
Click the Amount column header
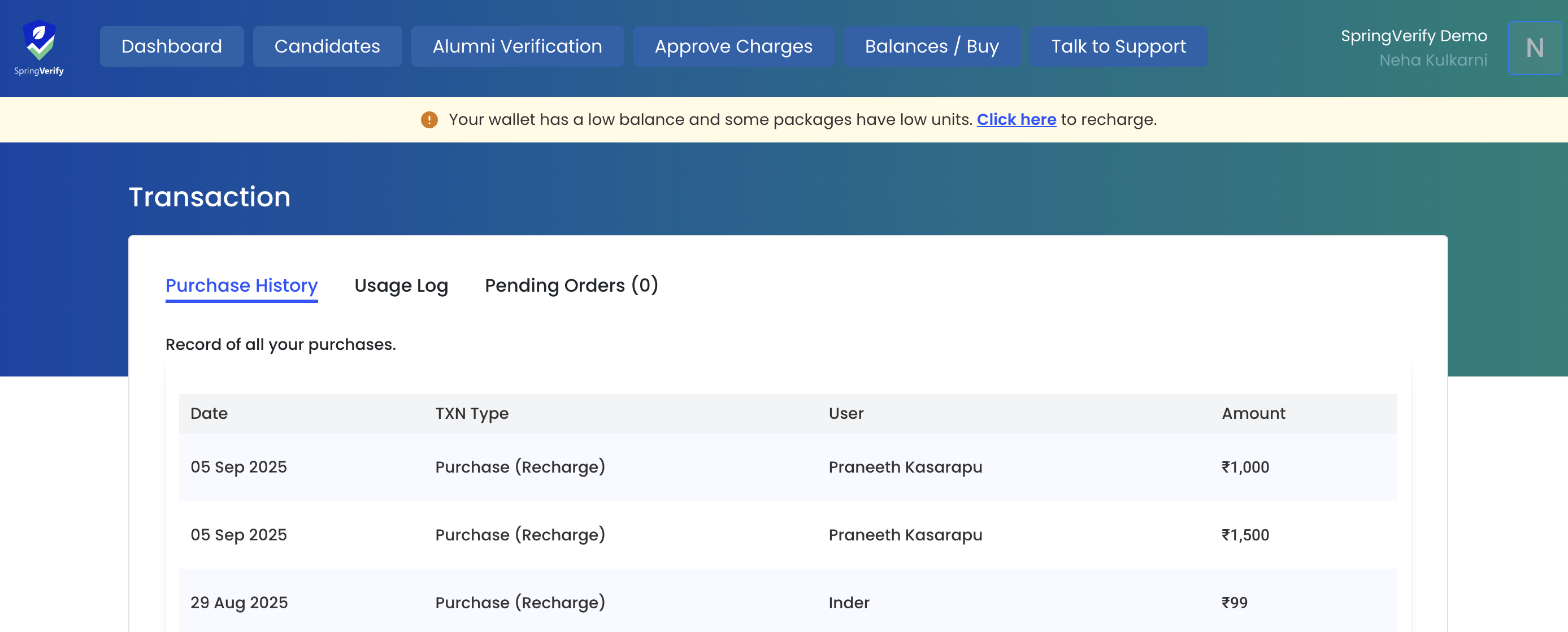pyautogui.click(x=1253, y=413)
